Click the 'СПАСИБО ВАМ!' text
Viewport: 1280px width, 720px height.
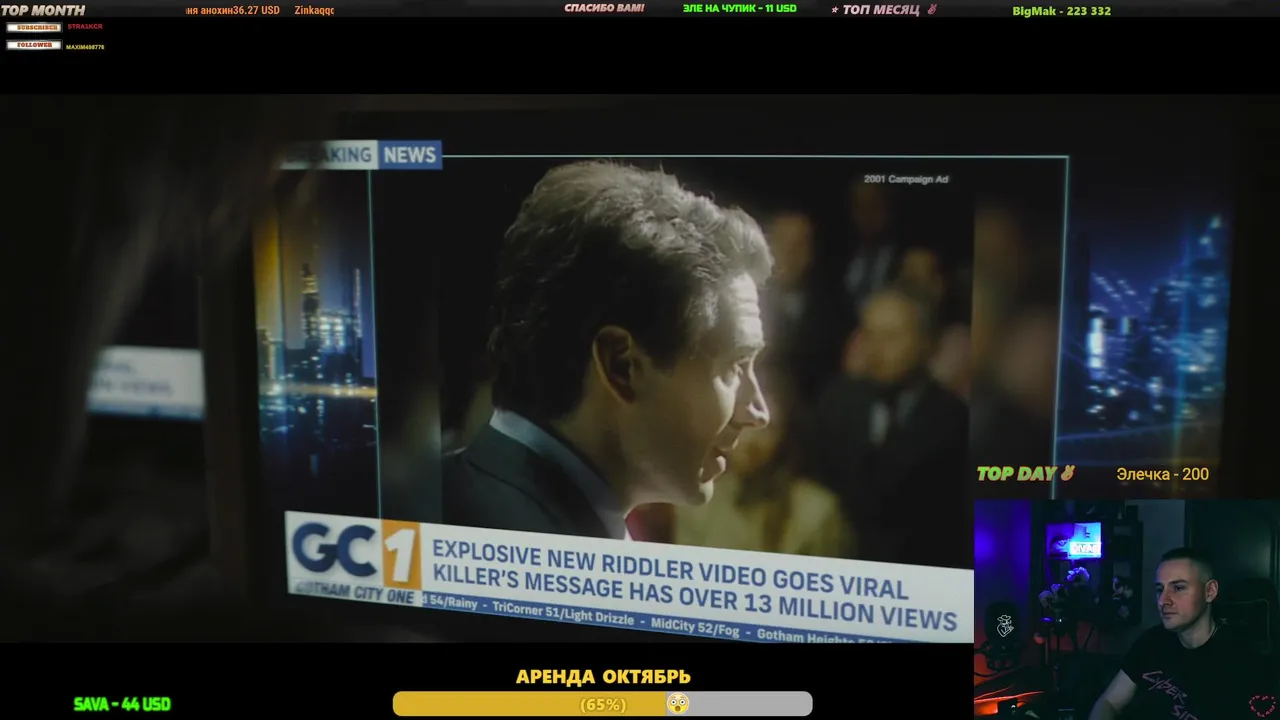coord(604,8)
